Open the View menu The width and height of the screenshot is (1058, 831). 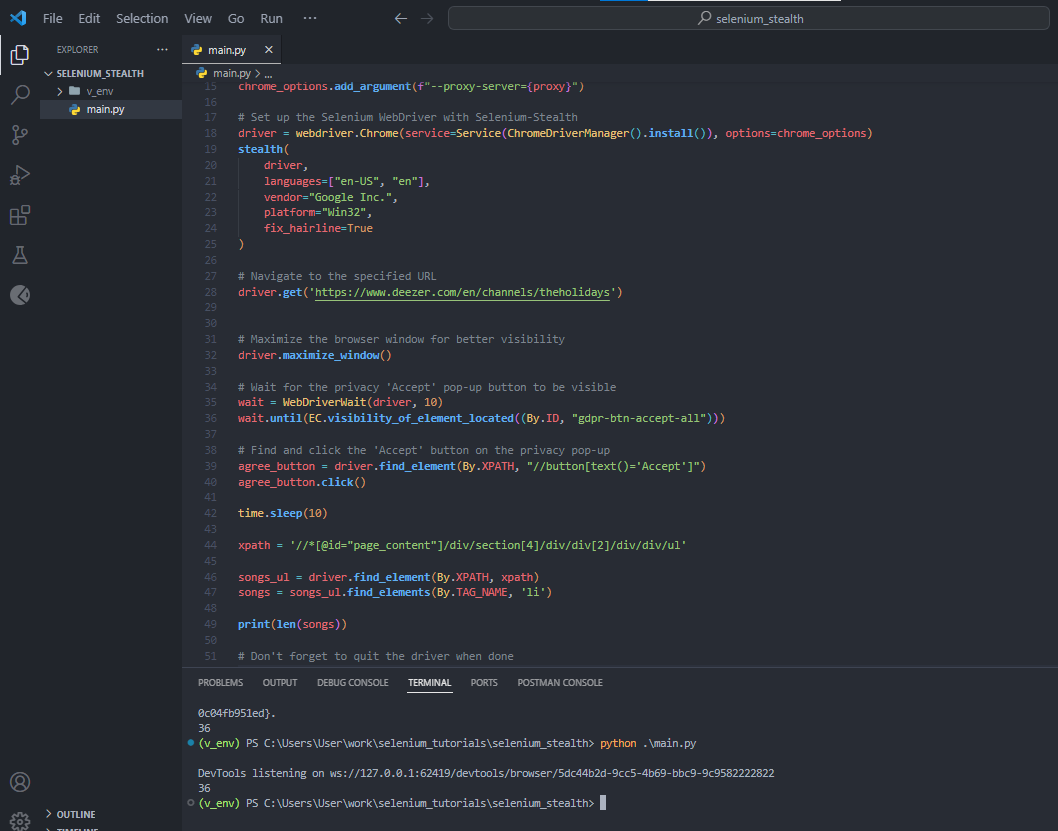tap(198, 18)
